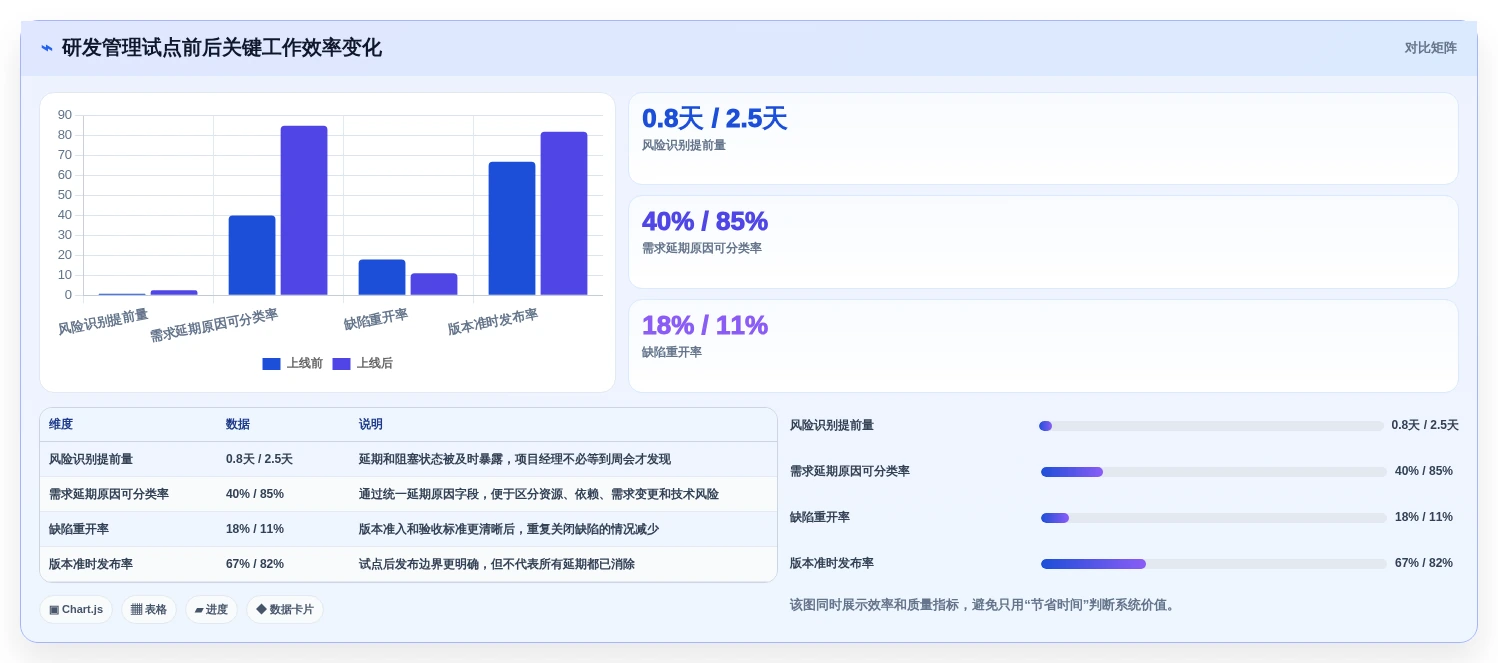1498x663 pixels.
Task: Click the description starting 试点后发布边界更明确
Action: click(497, 565)
